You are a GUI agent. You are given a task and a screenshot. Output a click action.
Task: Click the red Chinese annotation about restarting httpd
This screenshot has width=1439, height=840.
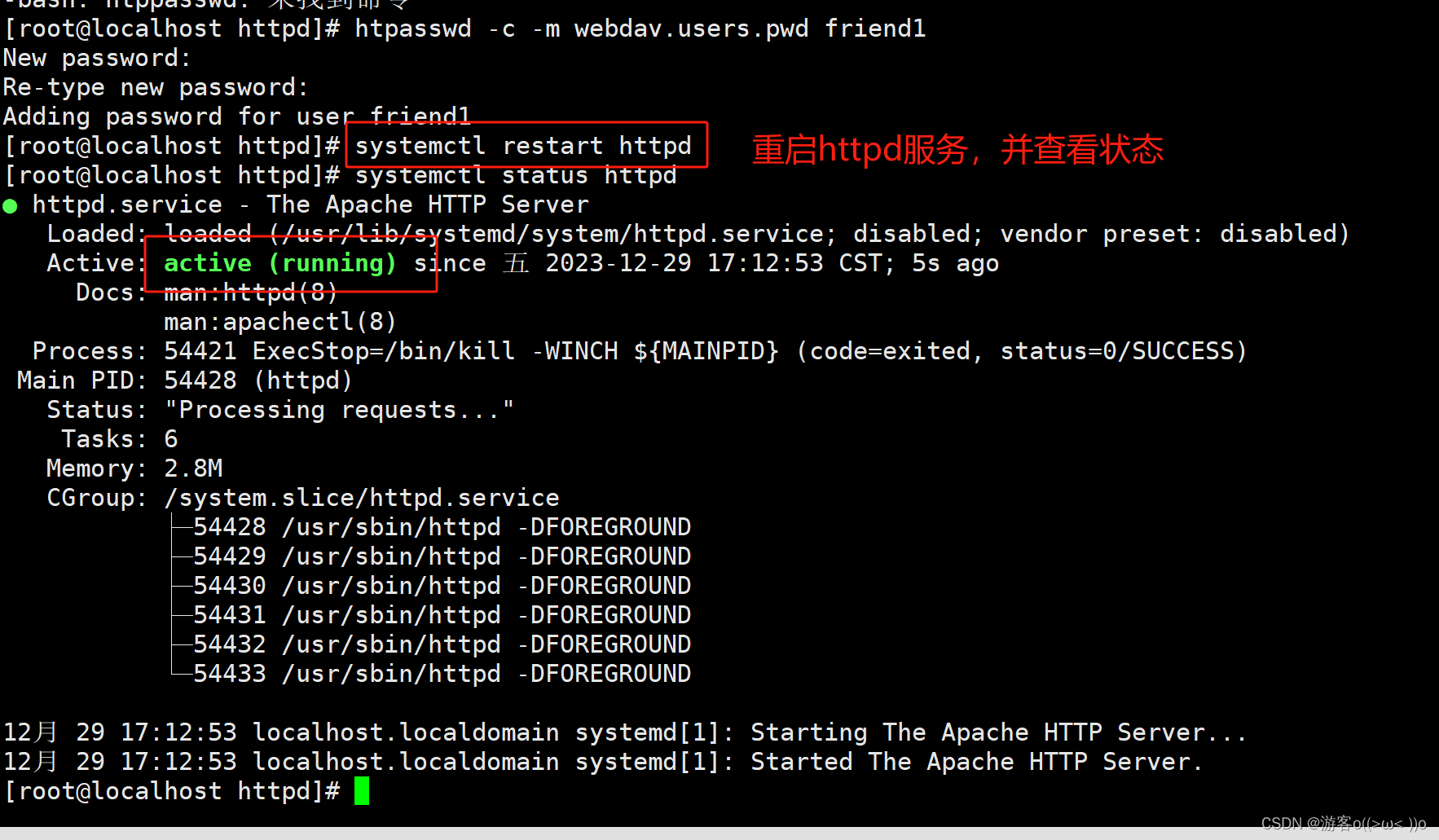(x=957, y=150)
